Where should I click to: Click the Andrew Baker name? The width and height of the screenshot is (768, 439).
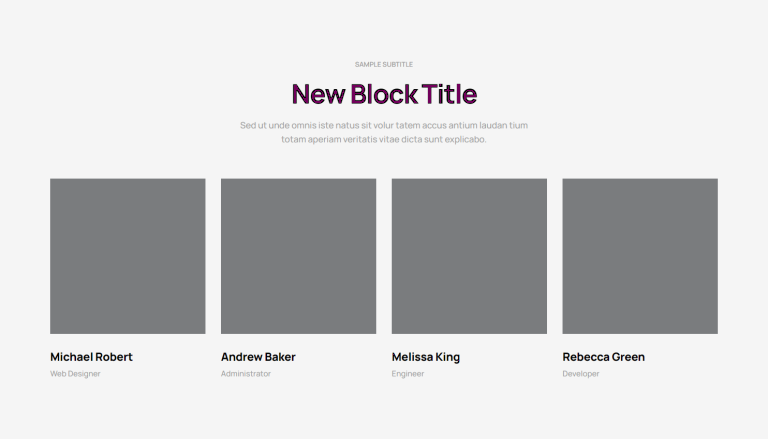pos(258,357)
